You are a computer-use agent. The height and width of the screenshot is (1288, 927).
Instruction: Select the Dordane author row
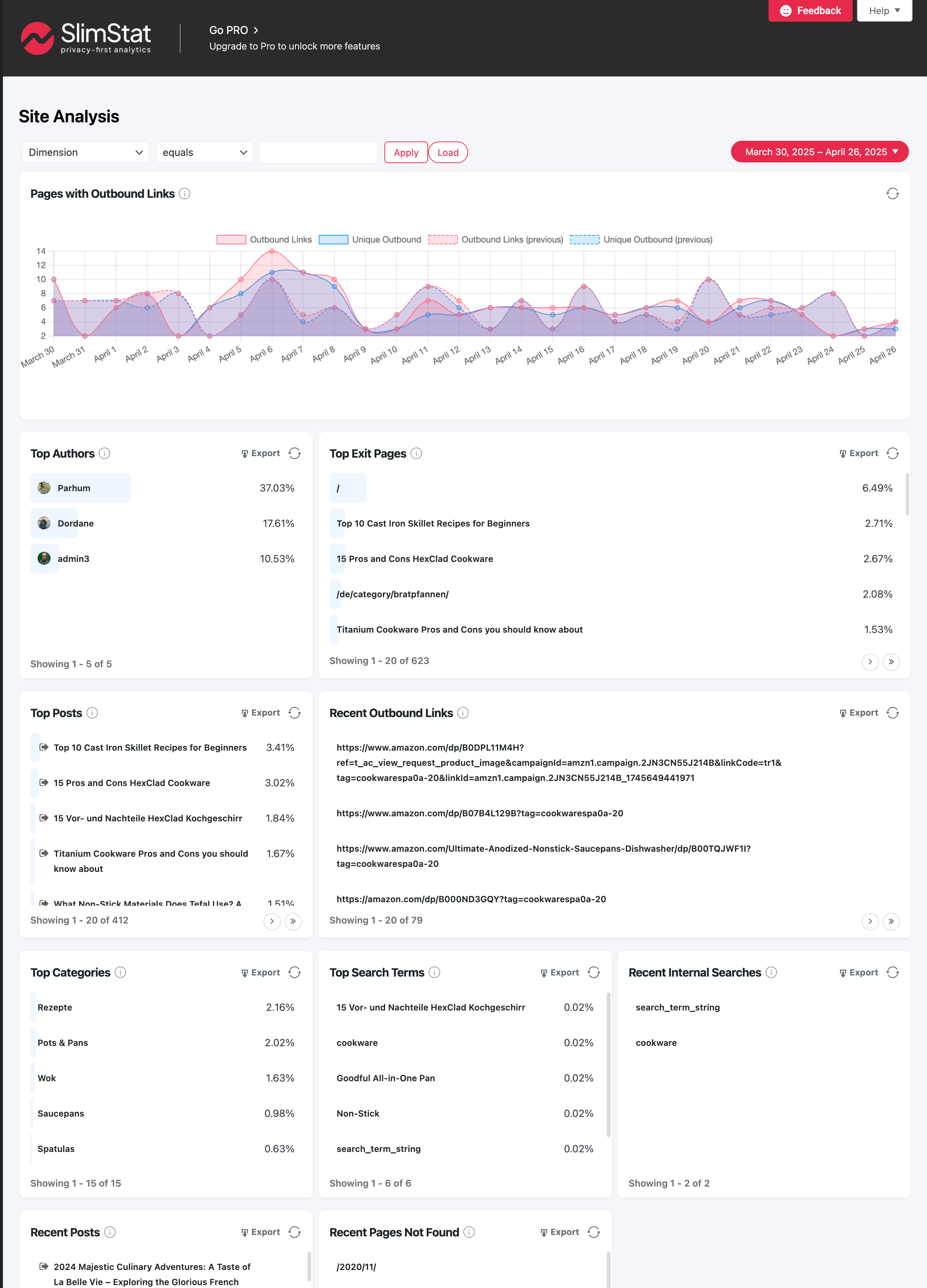165,523
